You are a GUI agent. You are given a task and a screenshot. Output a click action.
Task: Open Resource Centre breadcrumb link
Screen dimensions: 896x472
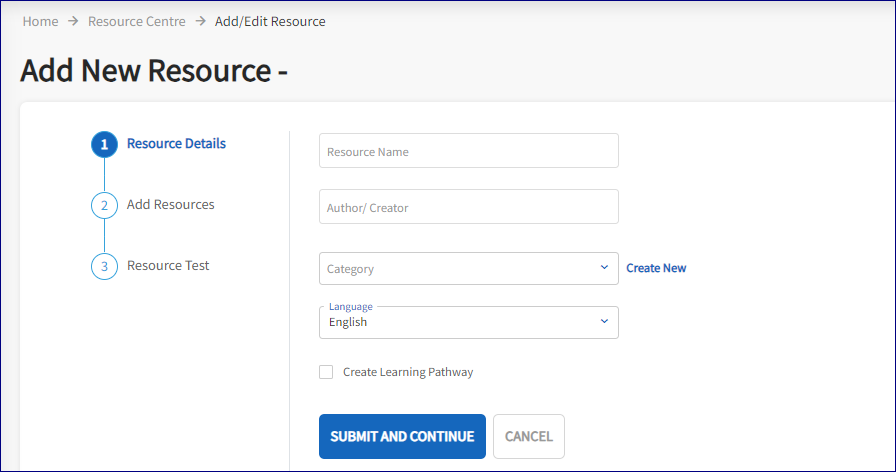(137, 21)
